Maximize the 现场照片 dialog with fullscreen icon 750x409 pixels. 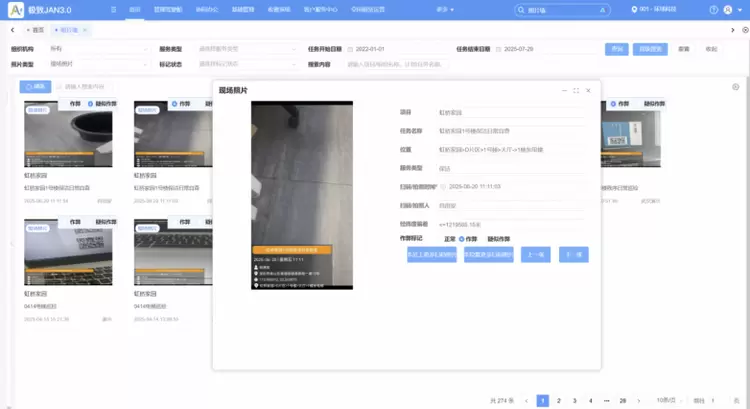tap(576, 90)
